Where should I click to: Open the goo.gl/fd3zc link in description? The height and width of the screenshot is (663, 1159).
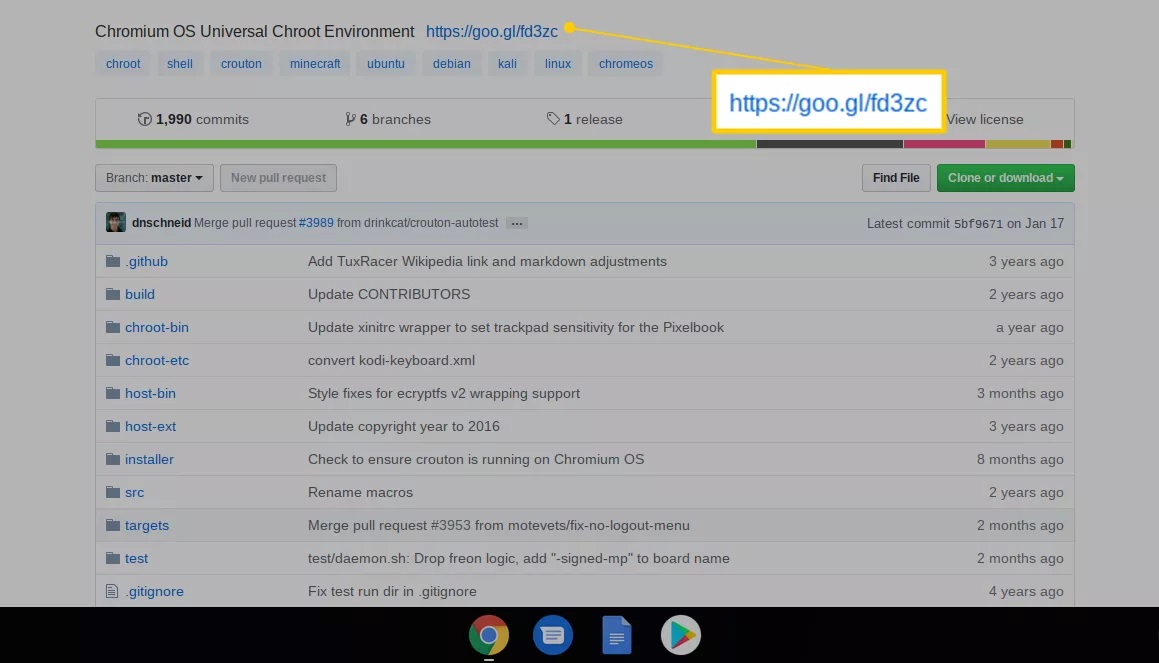click(491, 32)
